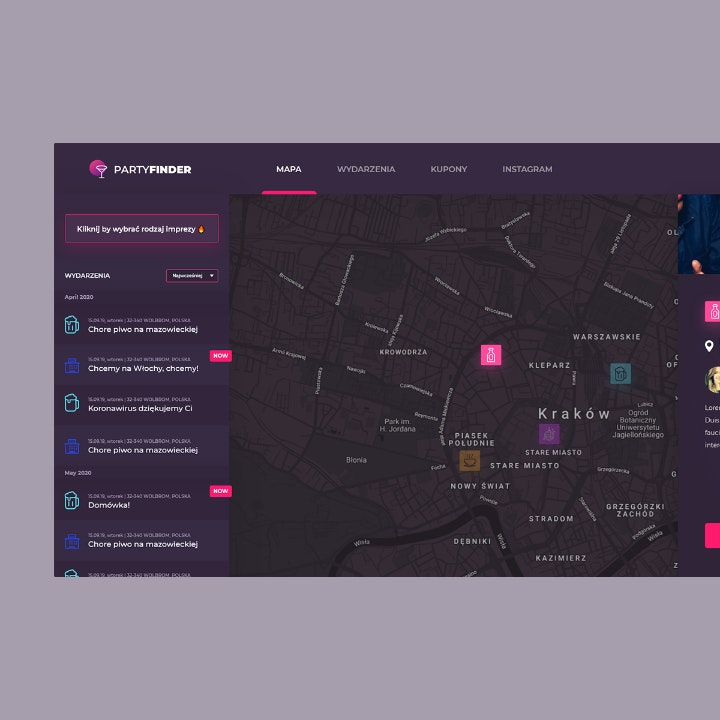Click the PartyFinder cocktail glass logo
Screen dimensions: 720x720
point(98,169)
